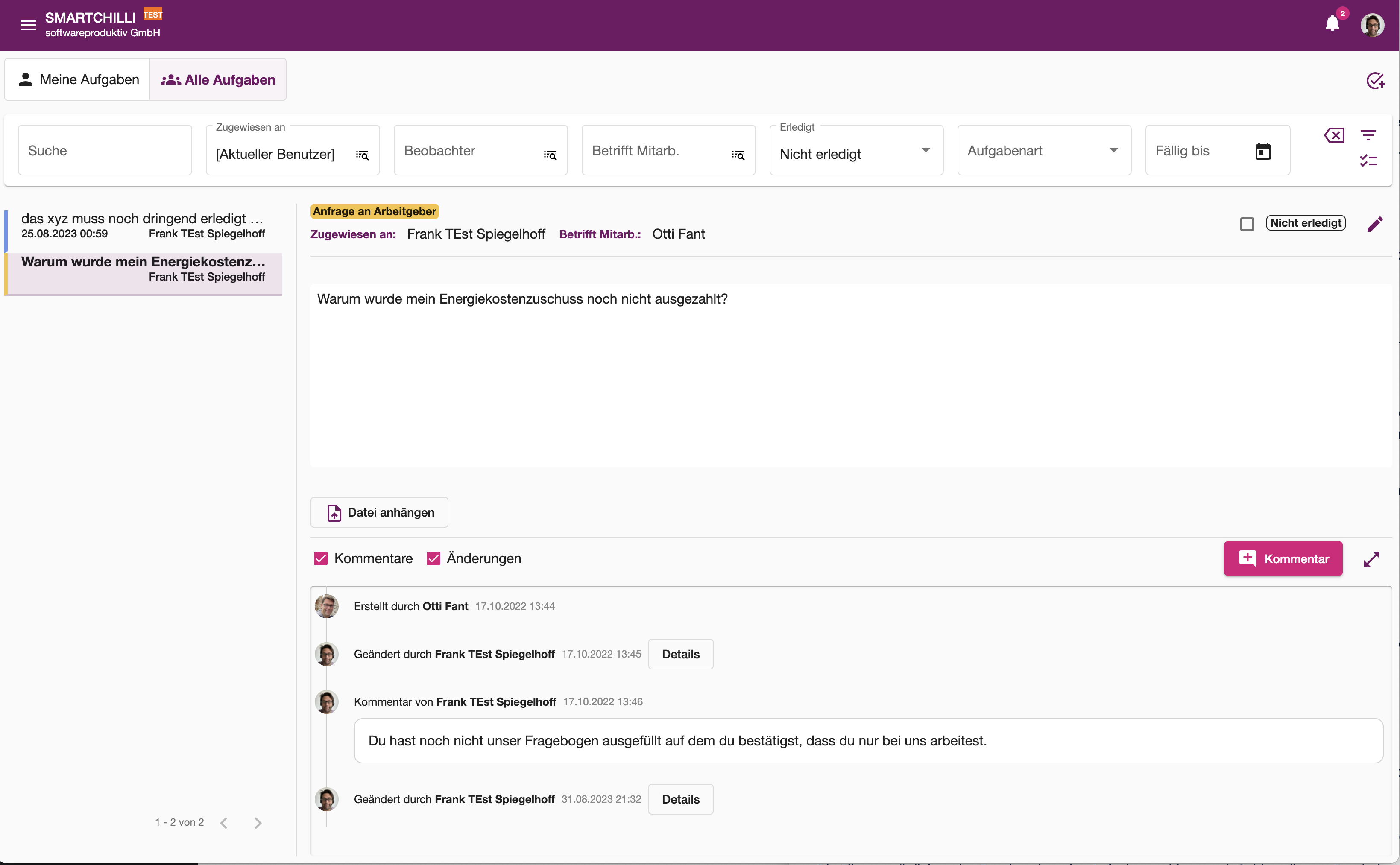Clear all filters with the backspace icon

coord(1334,136)
